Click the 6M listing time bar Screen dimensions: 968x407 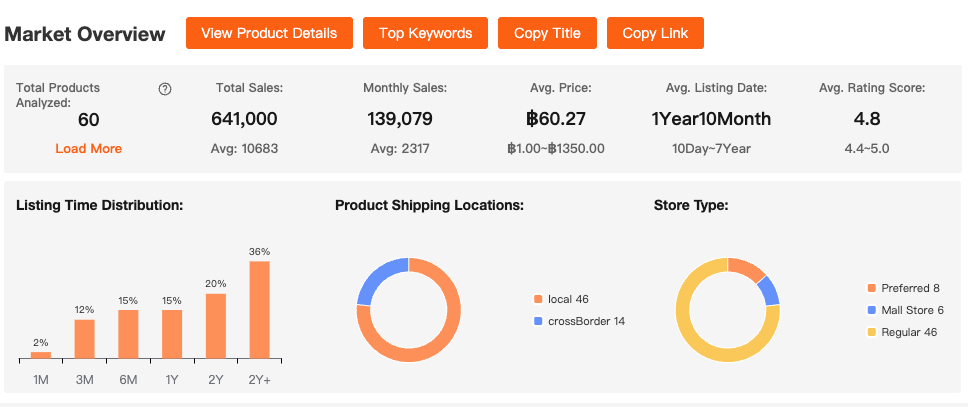pos(128,334)
